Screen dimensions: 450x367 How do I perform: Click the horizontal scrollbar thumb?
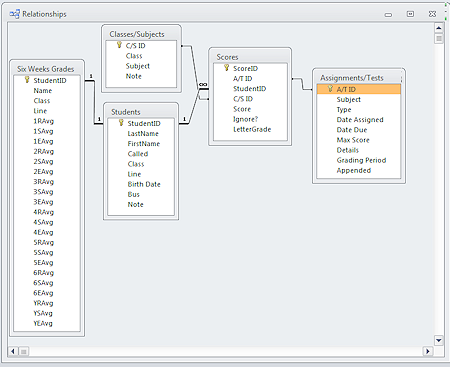24,351
